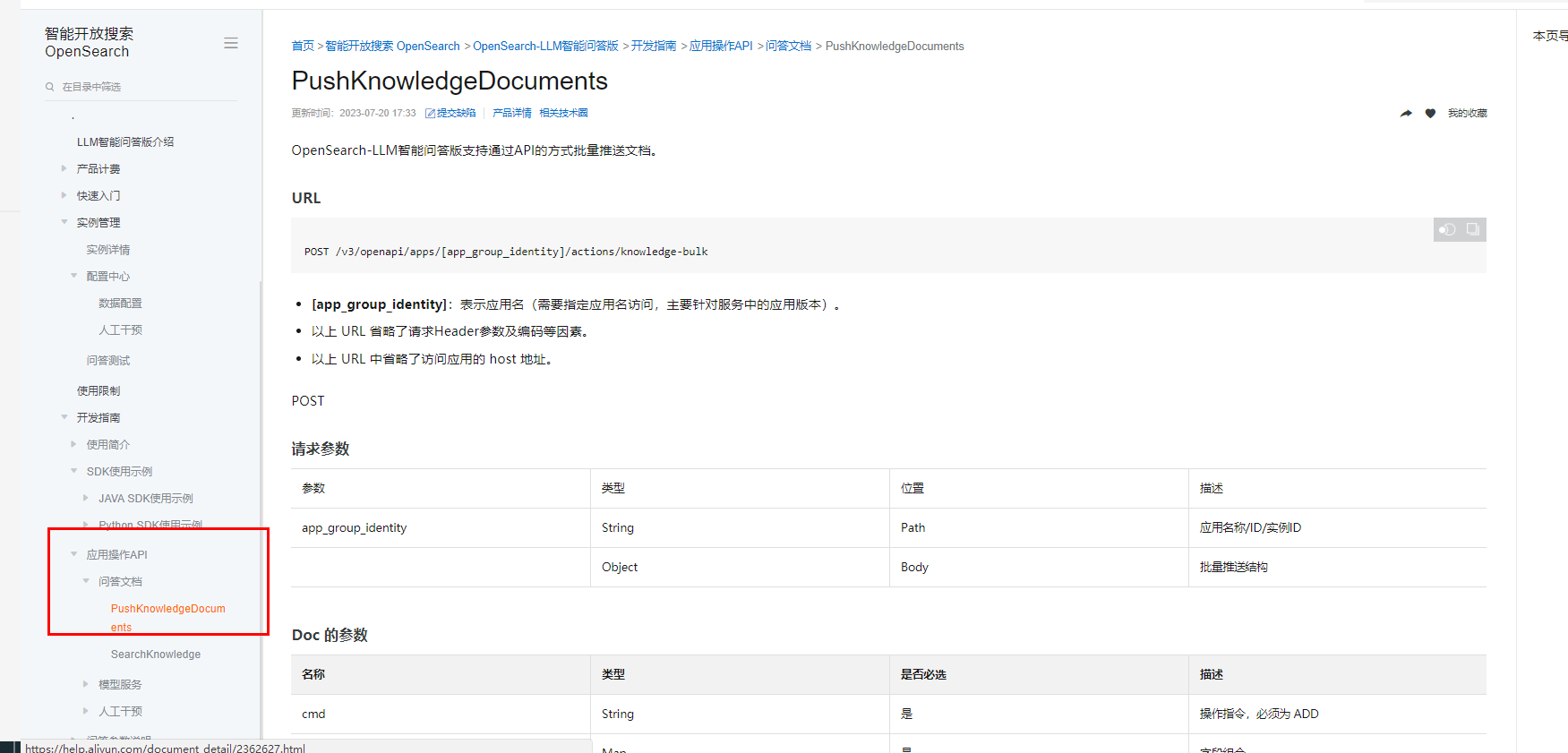Open 我的收藏 link
This screenshot has width=1568, height=753.
(1467, 113)
